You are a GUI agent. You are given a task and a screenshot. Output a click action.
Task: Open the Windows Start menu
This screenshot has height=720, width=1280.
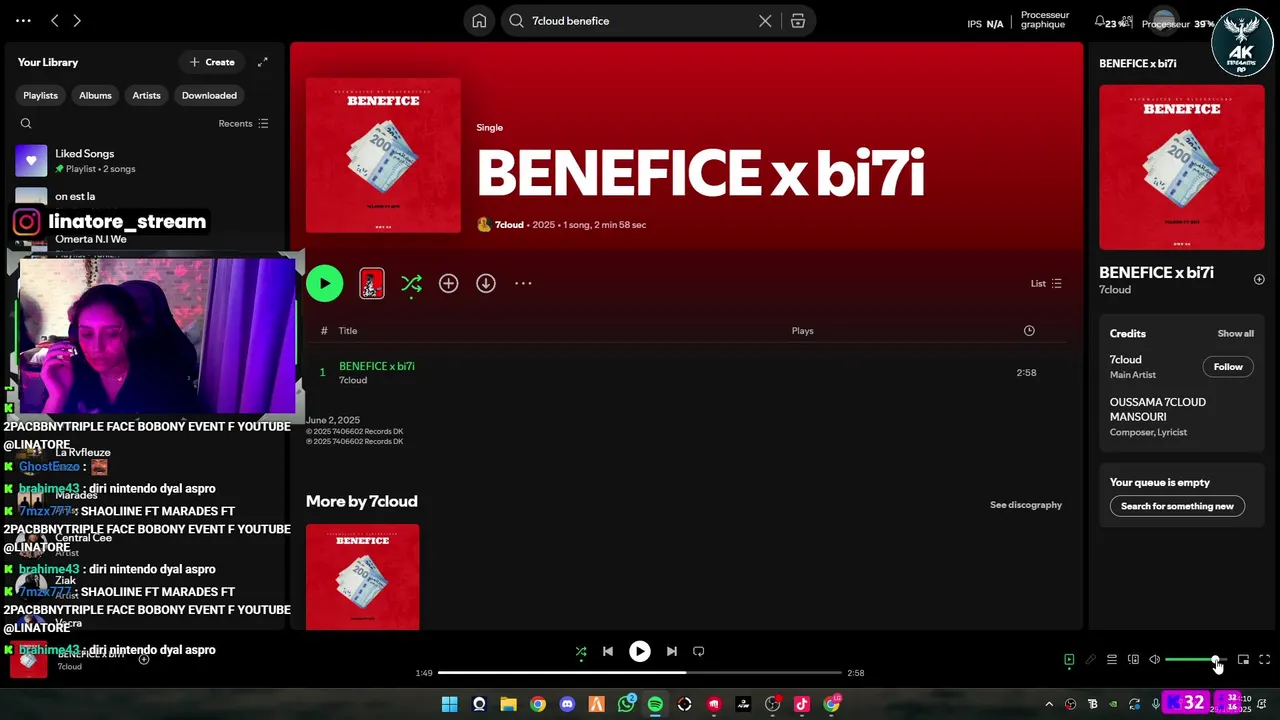coord(449,704)
